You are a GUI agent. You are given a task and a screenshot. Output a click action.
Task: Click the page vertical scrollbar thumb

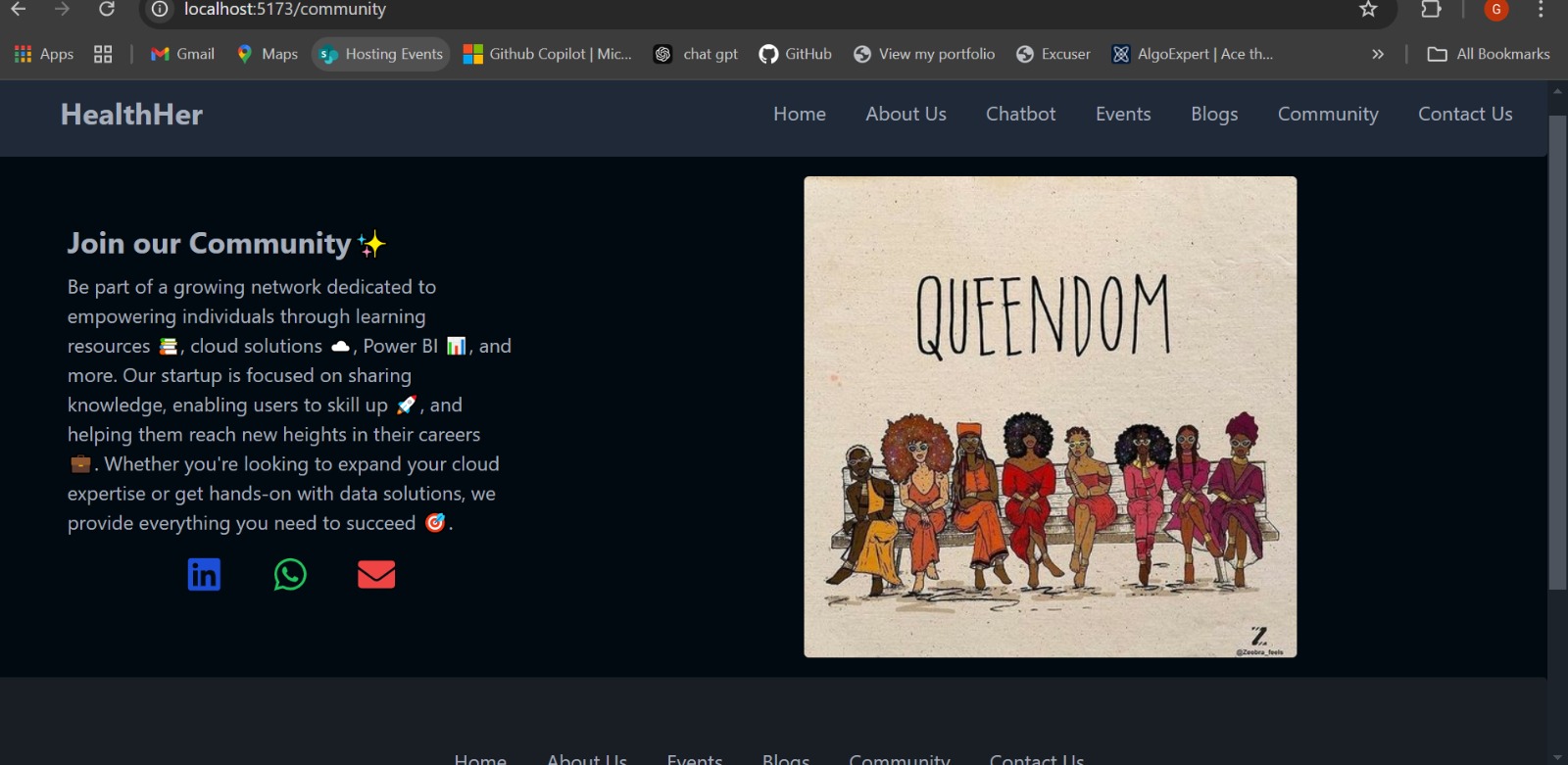[1557, 353]
